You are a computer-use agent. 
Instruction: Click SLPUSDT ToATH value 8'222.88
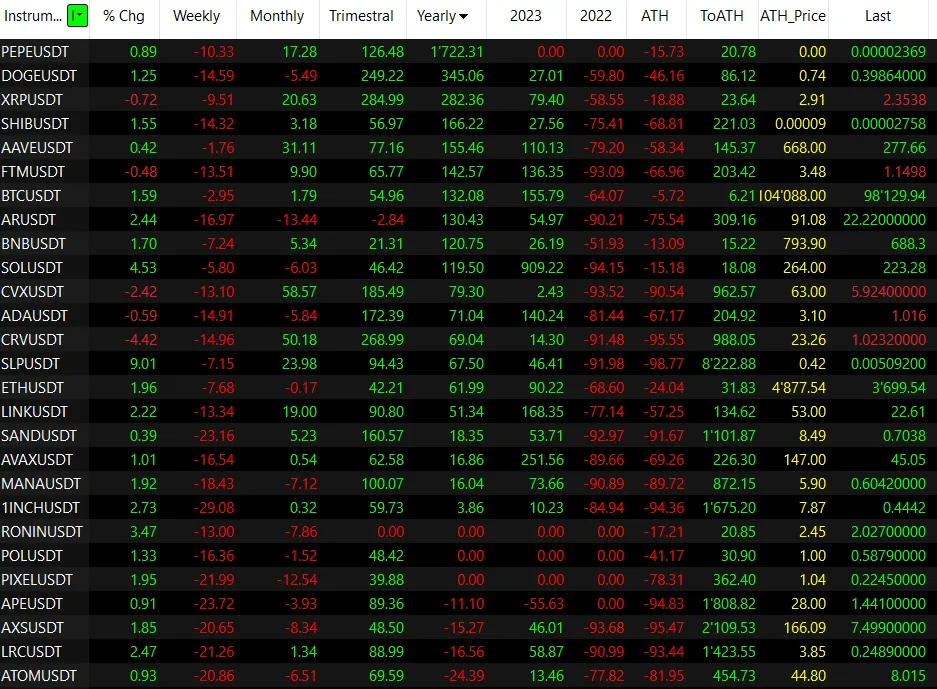pos(729,363)
